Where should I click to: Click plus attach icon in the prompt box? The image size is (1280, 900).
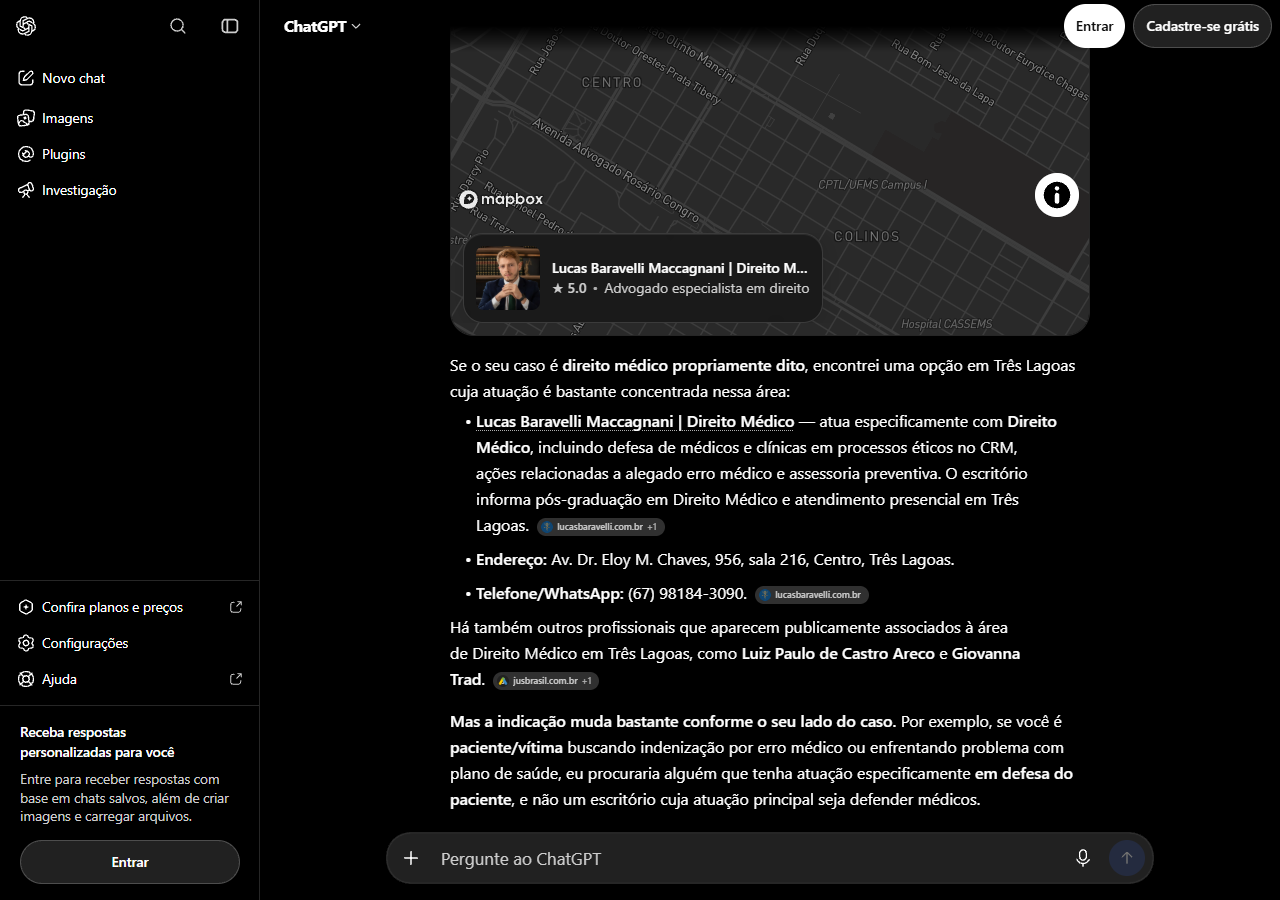(411, 858)
